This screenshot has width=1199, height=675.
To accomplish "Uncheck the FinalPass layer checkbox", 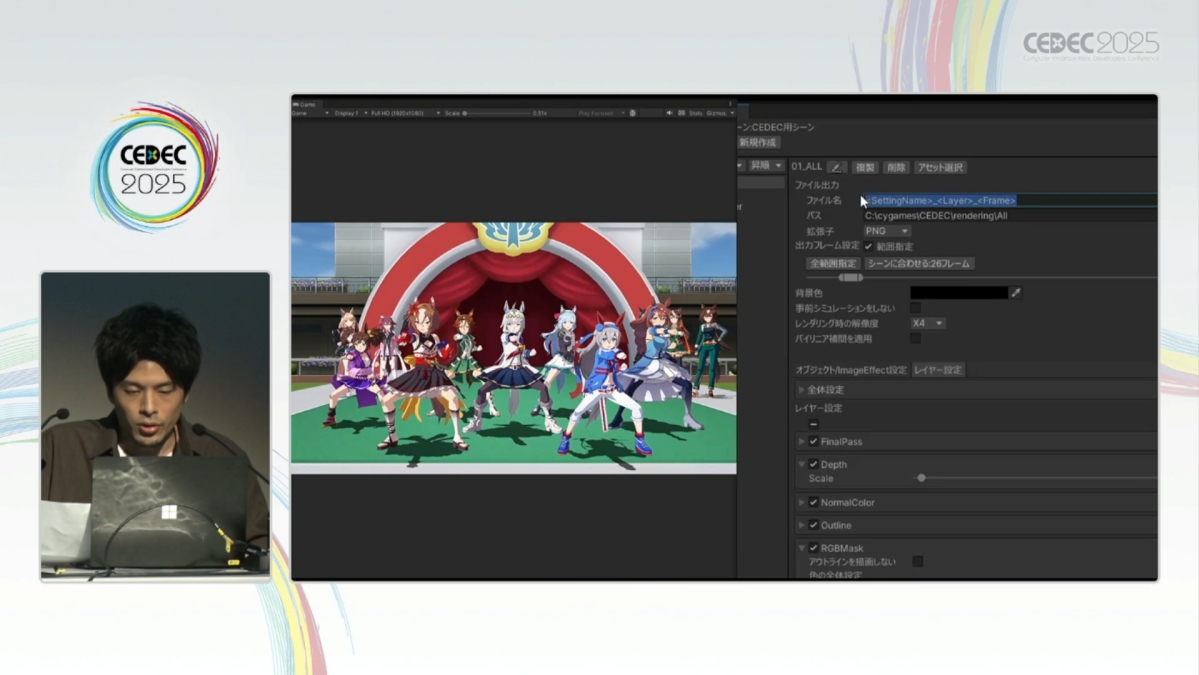I will [814, 442].
